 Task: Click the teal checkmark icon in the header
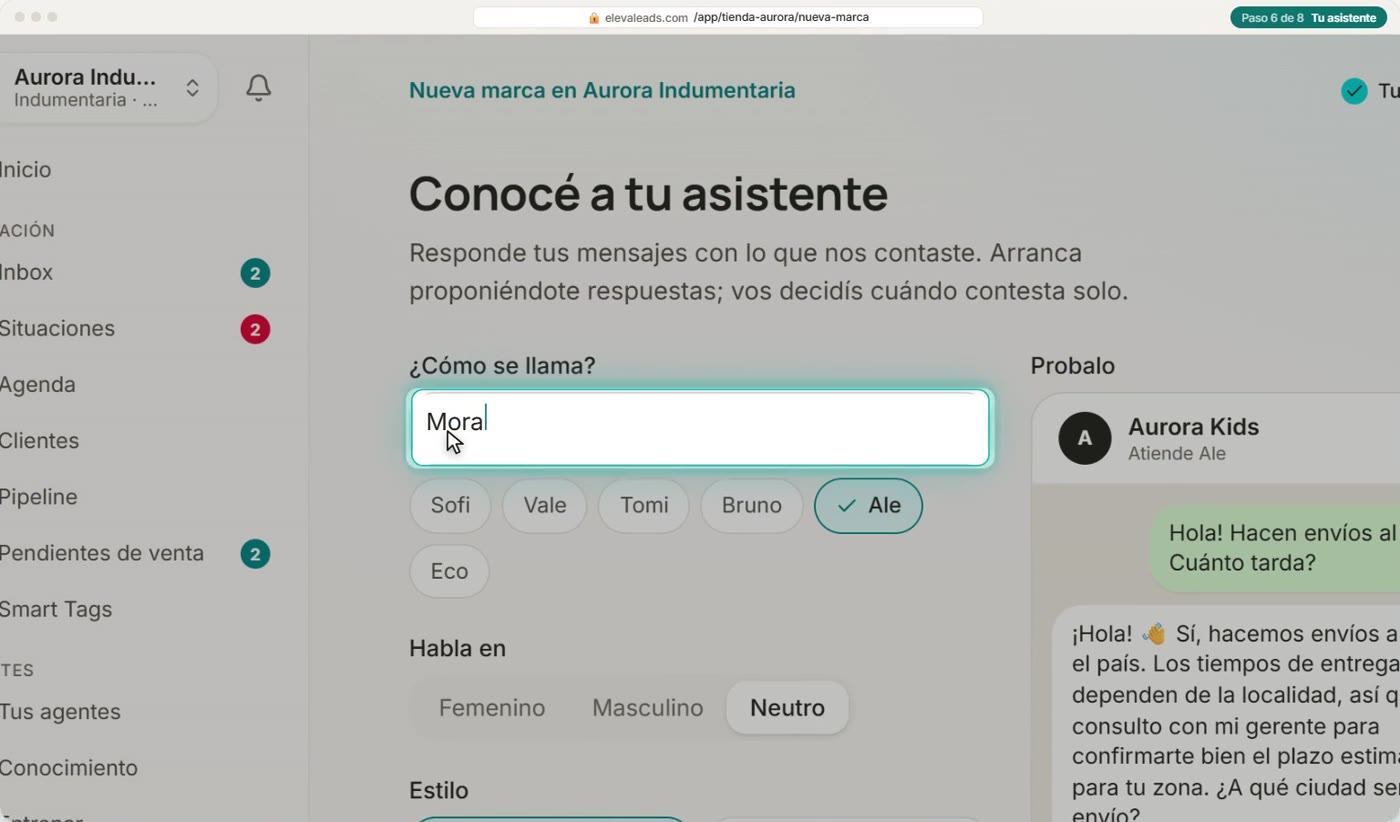tap(1354, 91)
